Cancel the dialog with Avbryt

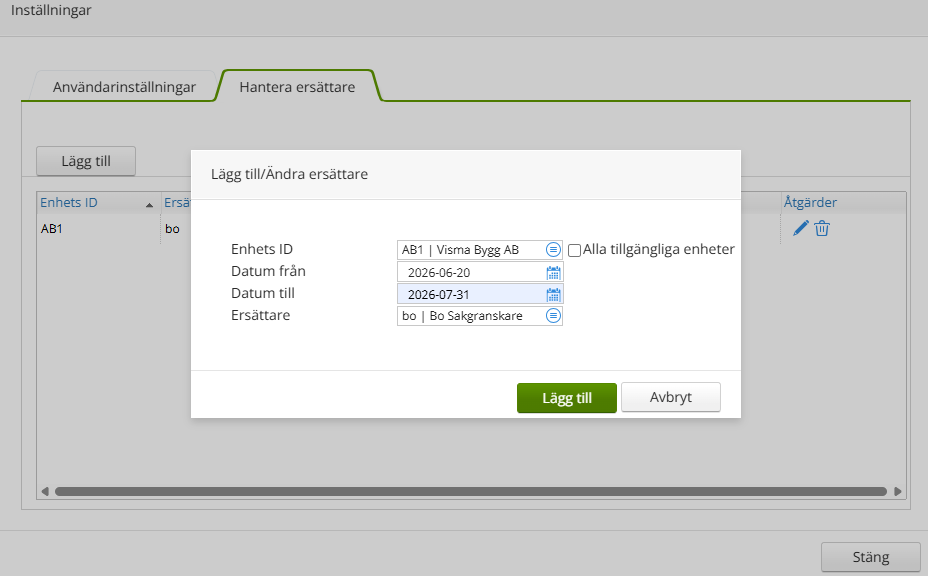coord(671,397)
